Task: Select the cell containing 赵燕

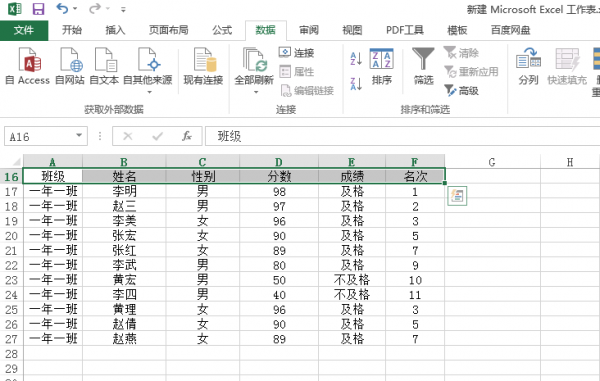Action: click(124, 339)
